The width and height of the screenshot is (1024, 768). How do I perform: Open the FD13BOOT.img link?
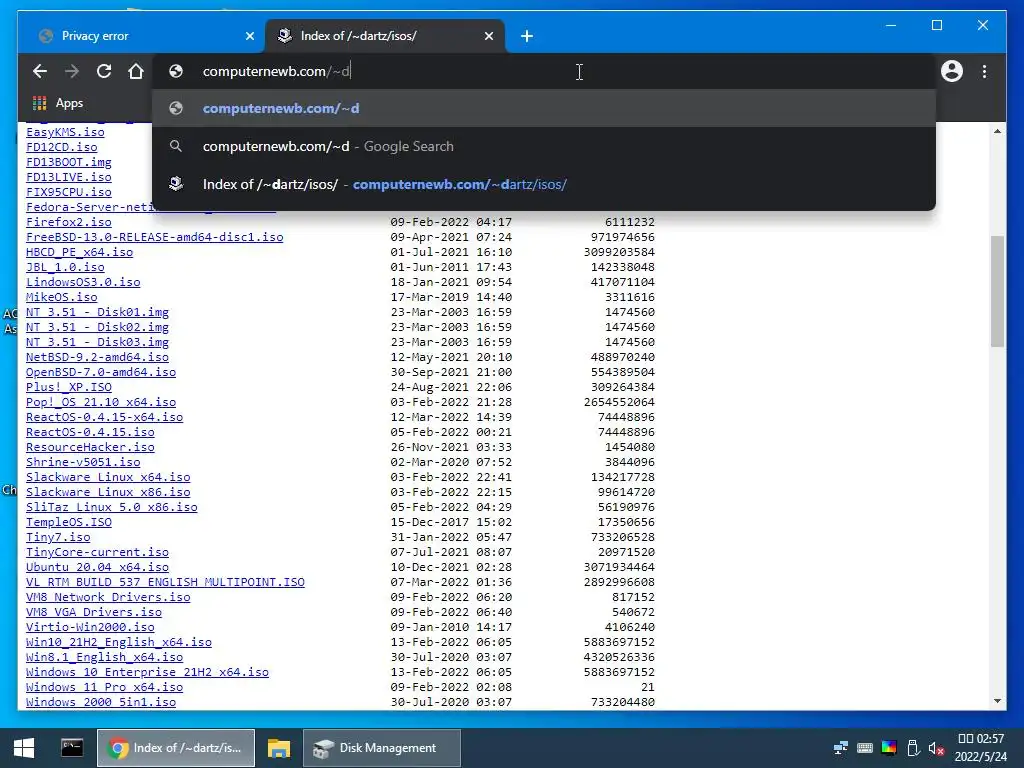(69, 162)
